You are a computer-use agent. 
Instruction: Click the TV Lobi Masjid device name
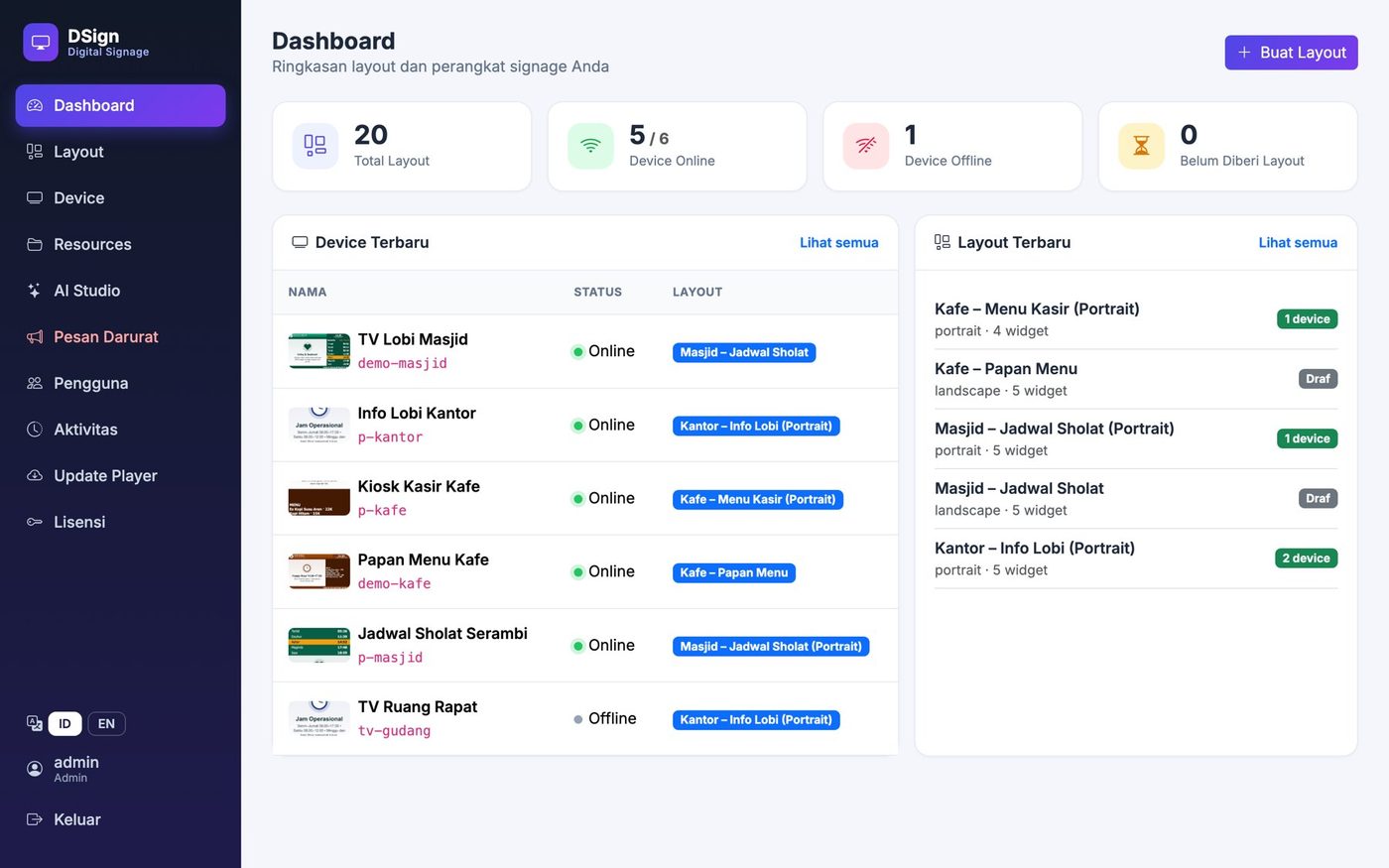coord(413,339)
